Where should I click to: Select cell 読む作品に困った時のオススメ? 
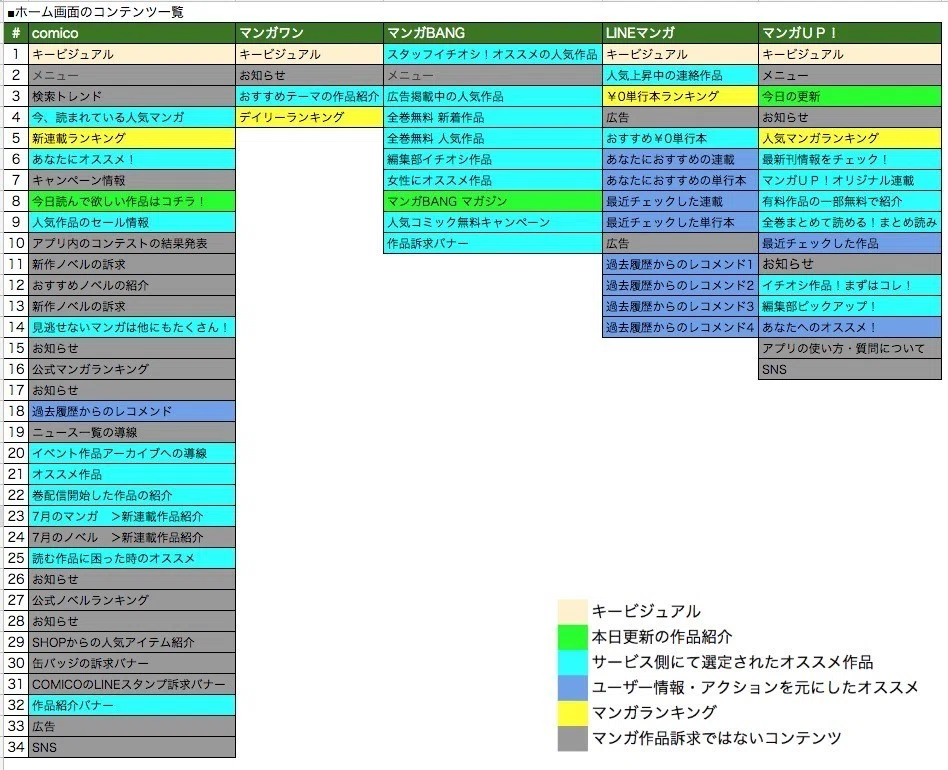tap(132, 558)
